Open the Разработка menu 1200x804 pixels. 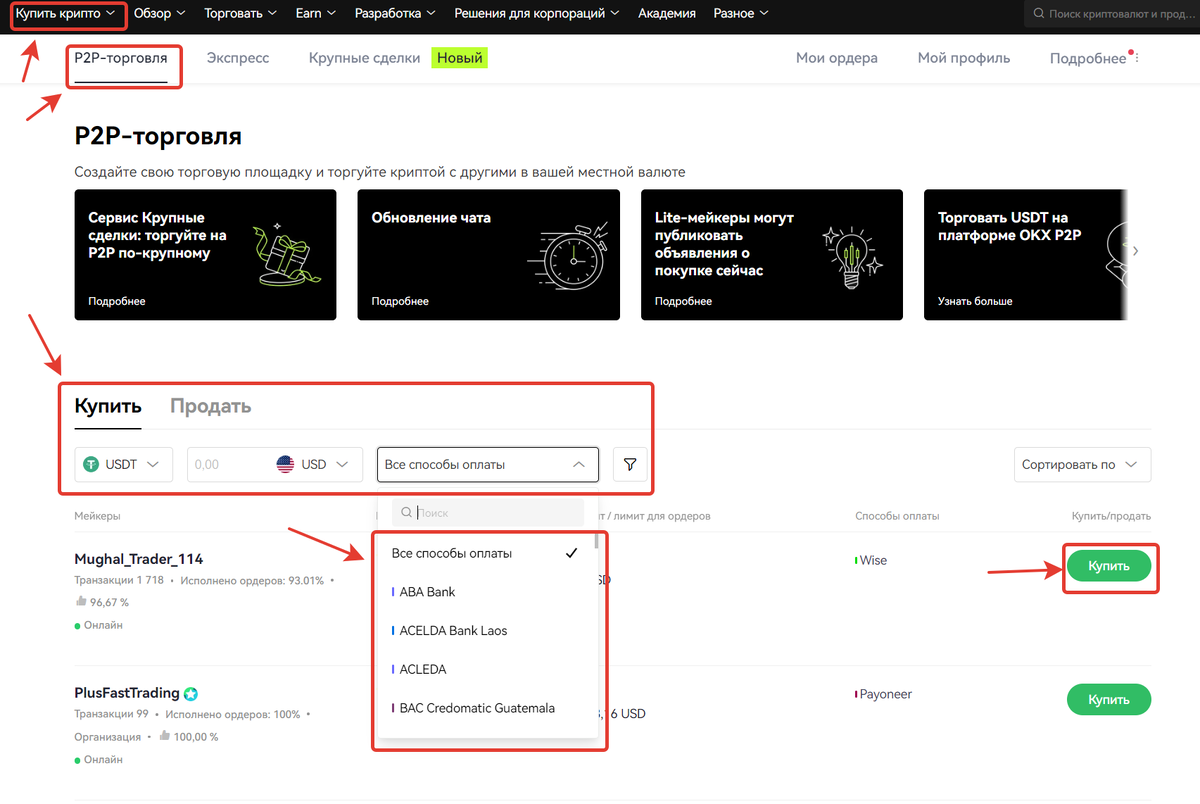pos(395,14)
